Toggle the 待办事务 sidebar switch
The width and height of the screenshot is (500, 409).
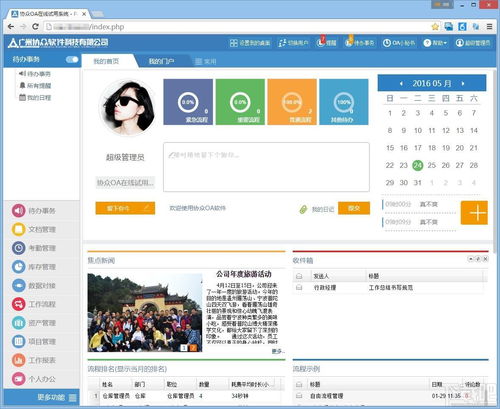coord(72,59)
